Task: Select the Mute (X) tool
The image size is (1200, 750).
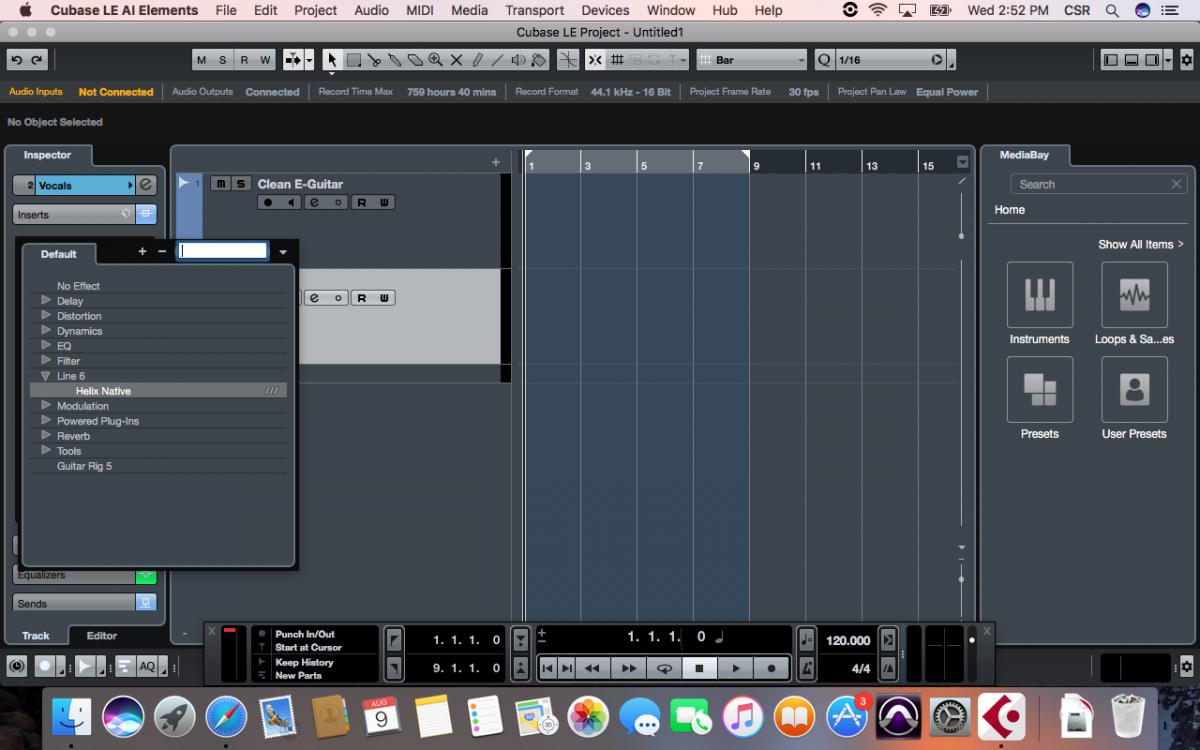Action: pos(456,60)
